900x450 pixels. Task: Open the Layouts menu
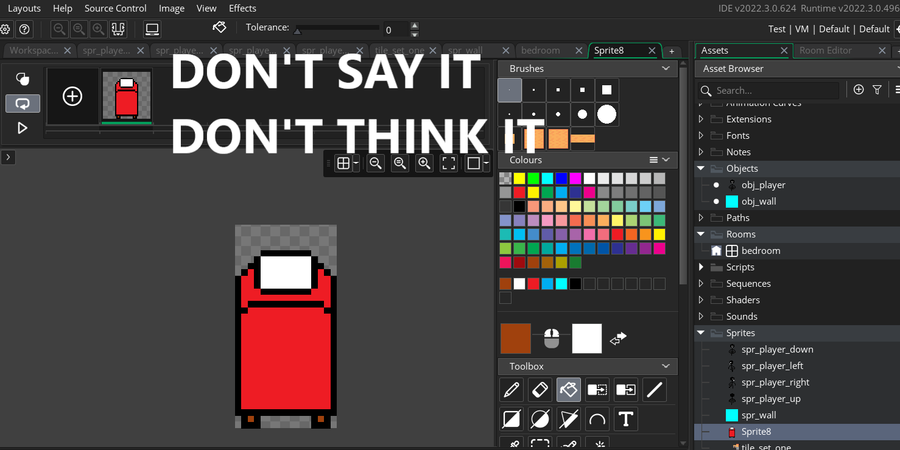coord(24,8)
